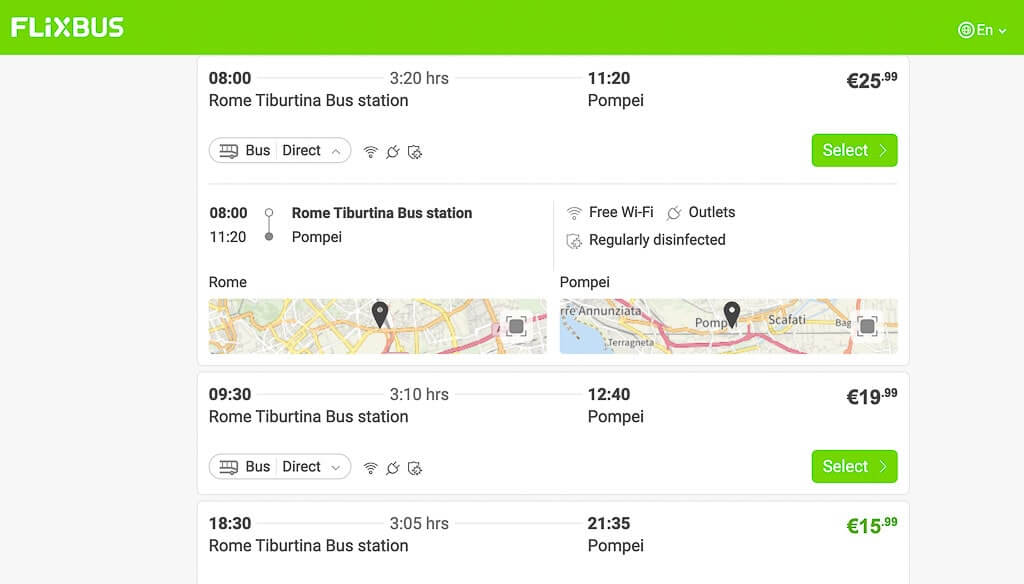
Task: Click the Wi-Fi icon on the 09:30 trip
Action: point(370,468)
